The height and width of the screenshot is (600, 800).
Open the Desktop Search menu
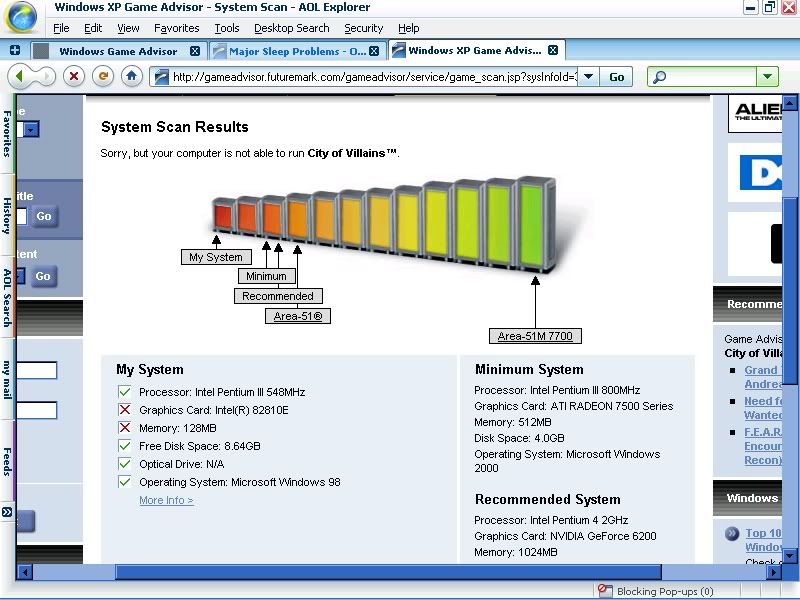click(292, 28)
